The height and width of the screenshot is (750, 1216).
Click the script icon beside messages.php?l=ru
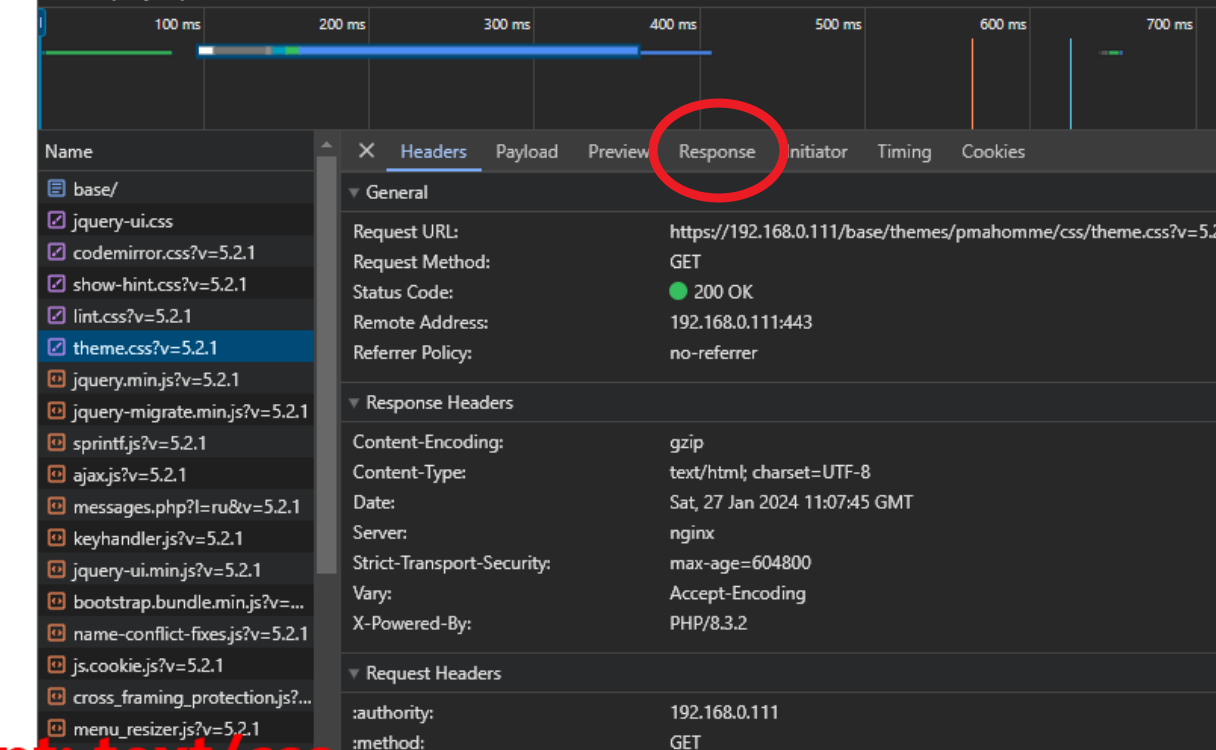[56, 507]
